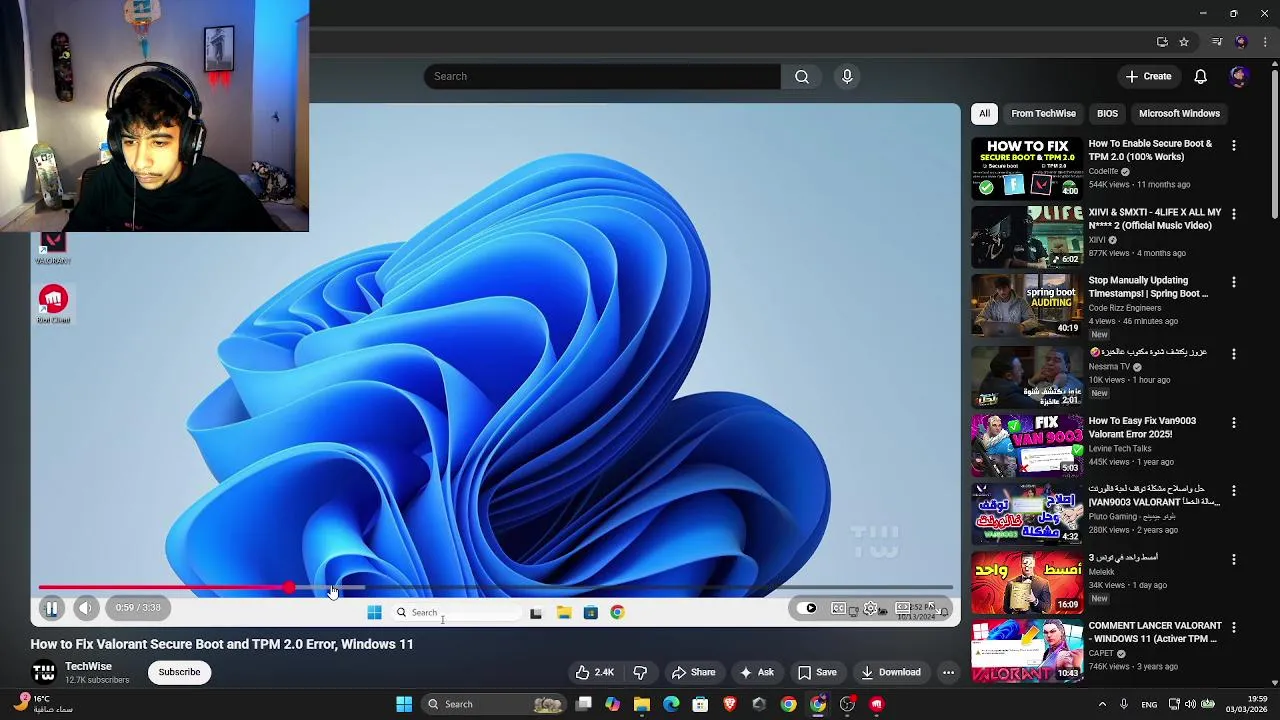Open options menu for the XIIVI video
The width and height of the screenshot is (1280, 720).
(1233, 214)
